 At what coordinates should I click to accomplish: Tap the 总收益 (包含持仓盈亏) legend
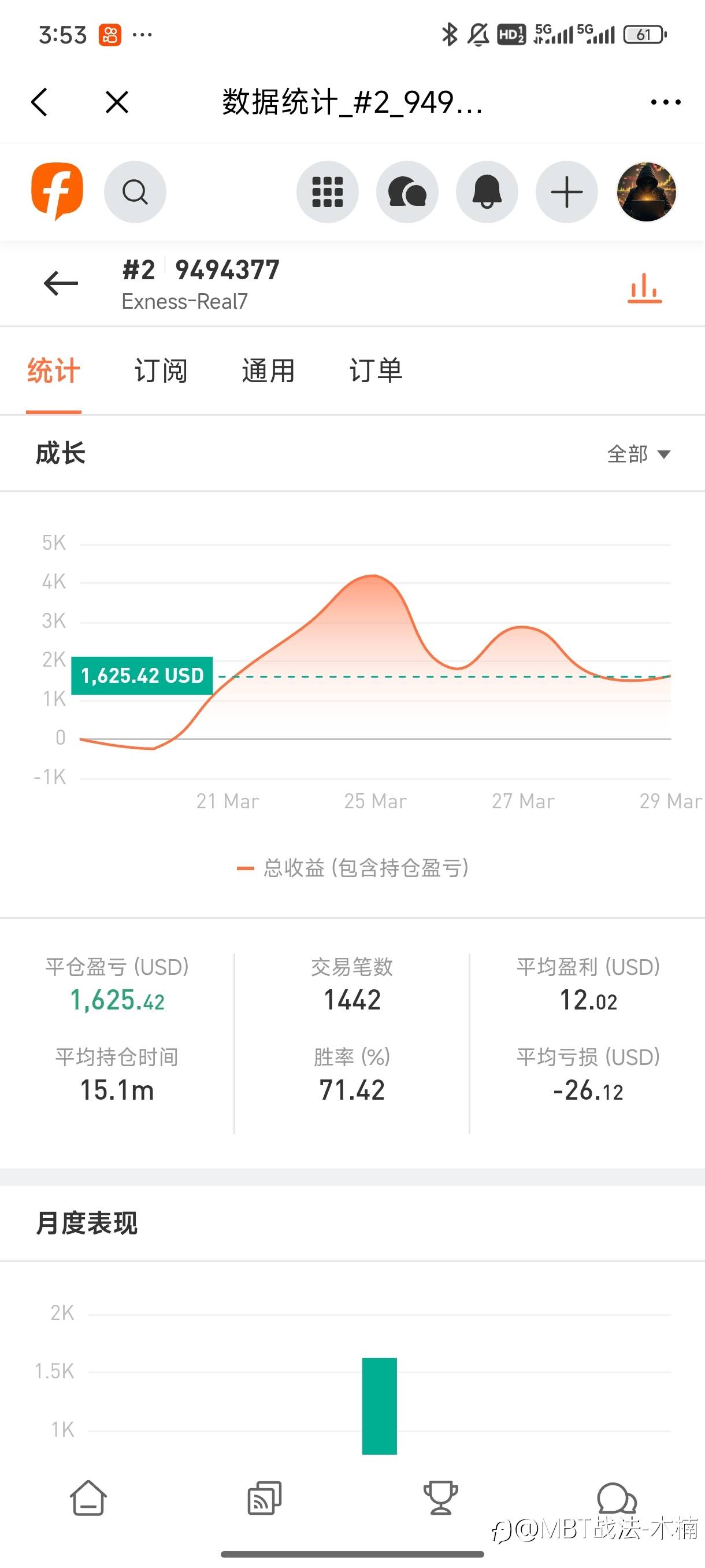tap(353, 868)
